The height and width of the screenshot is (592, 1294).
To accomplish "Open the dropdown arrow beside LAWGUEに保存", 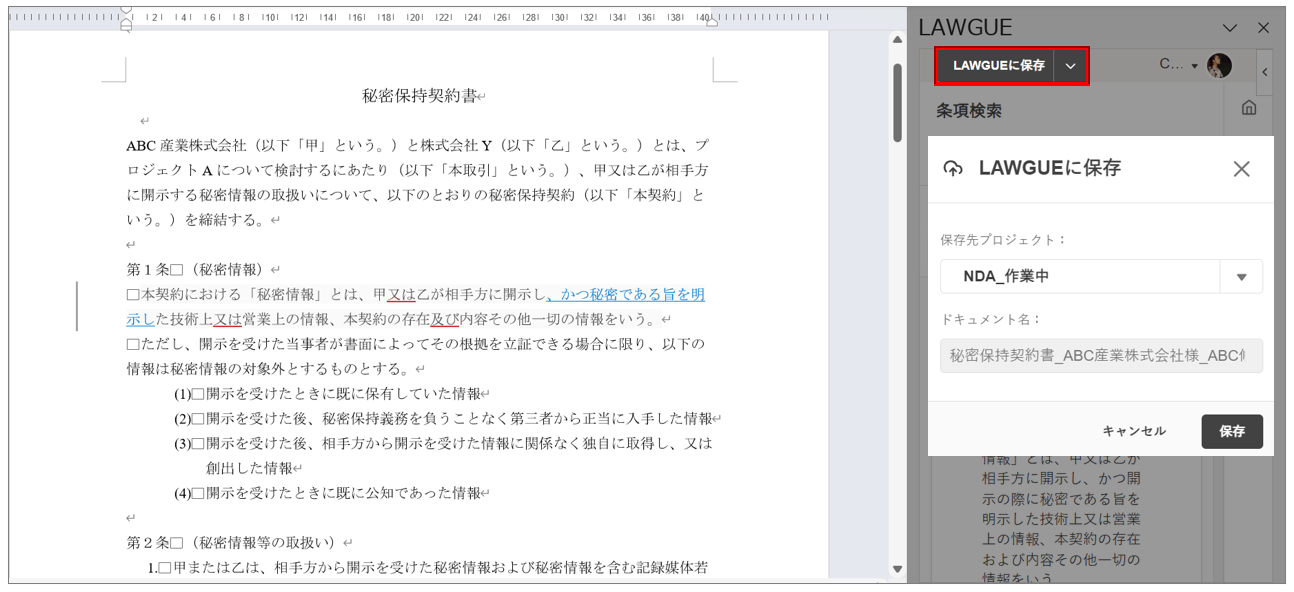I will 1070,66.
